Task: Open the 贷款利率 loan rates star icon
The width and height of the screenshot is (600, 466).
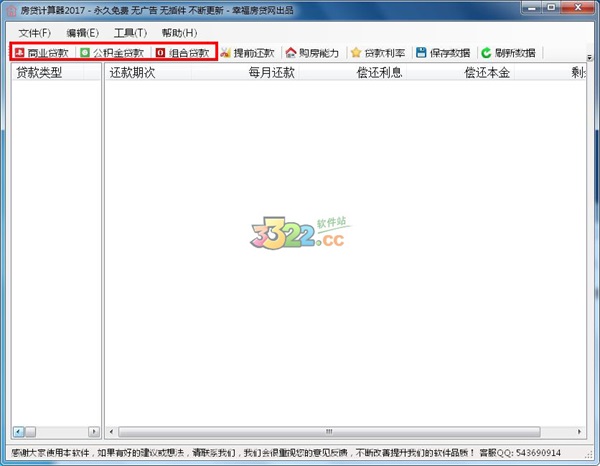Action: (x=356, y=52)
